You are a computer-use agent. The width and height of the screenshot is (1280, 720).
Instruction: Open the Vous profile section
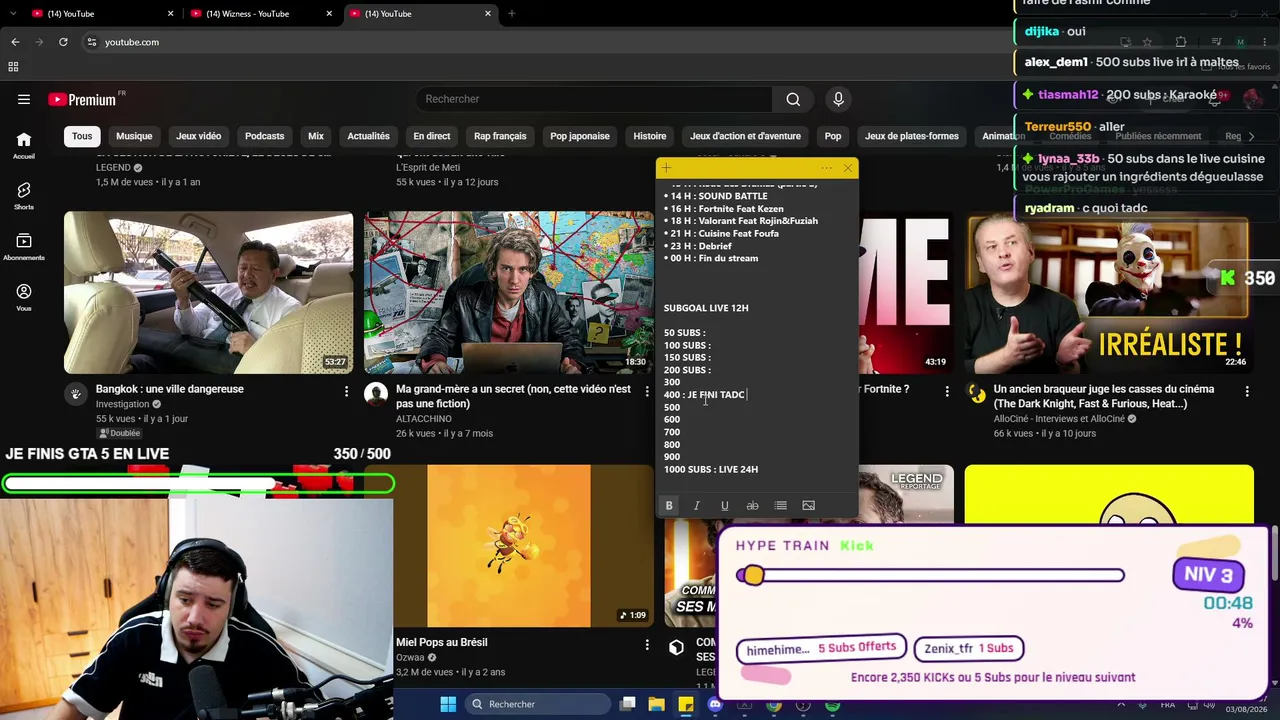(24, 297)
